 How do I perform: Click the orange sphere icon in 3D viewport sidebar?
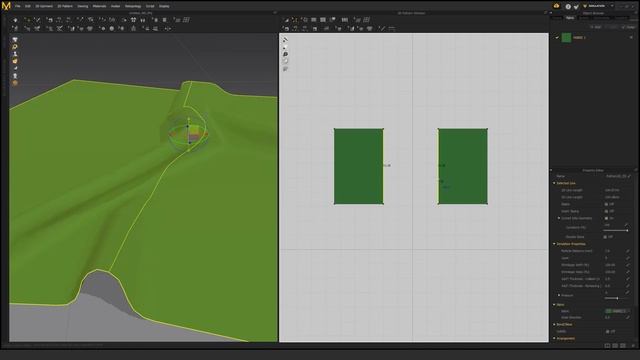coord(15,83)
